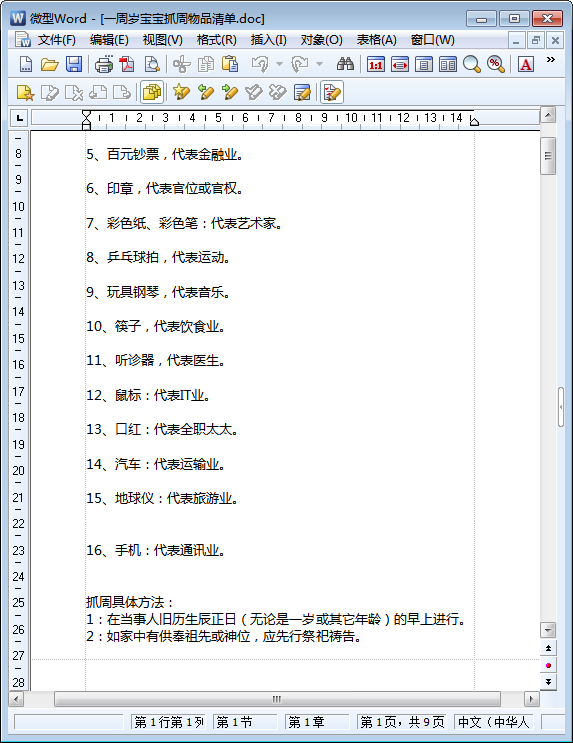Go to next change with the right arrow pencil
Viewport: 573px width, 743px height.
tap(229, 92)
